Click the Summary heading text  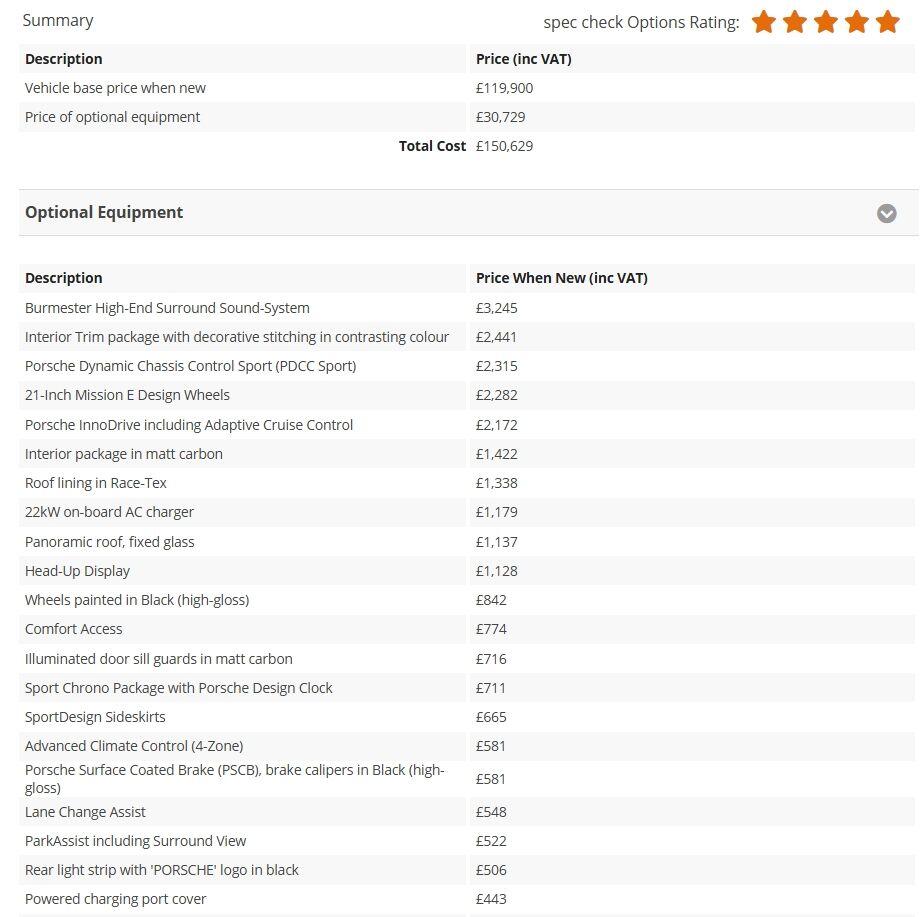(58, 20)
